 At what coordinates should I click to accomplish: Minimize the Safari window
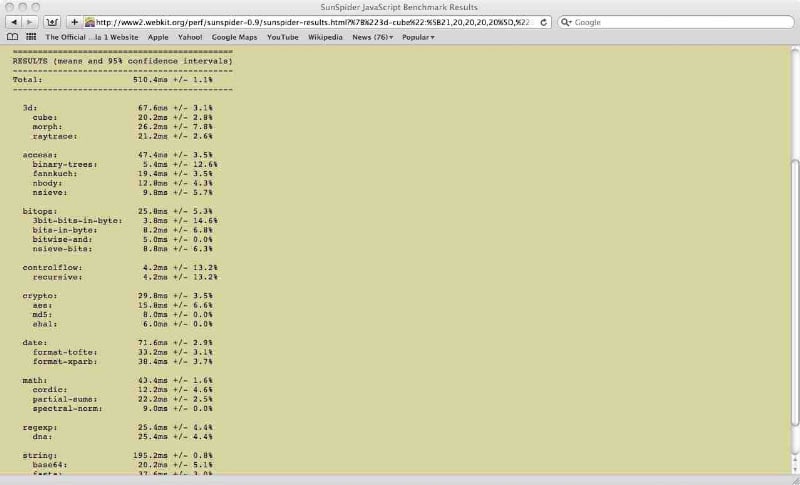tap(22, 7)
